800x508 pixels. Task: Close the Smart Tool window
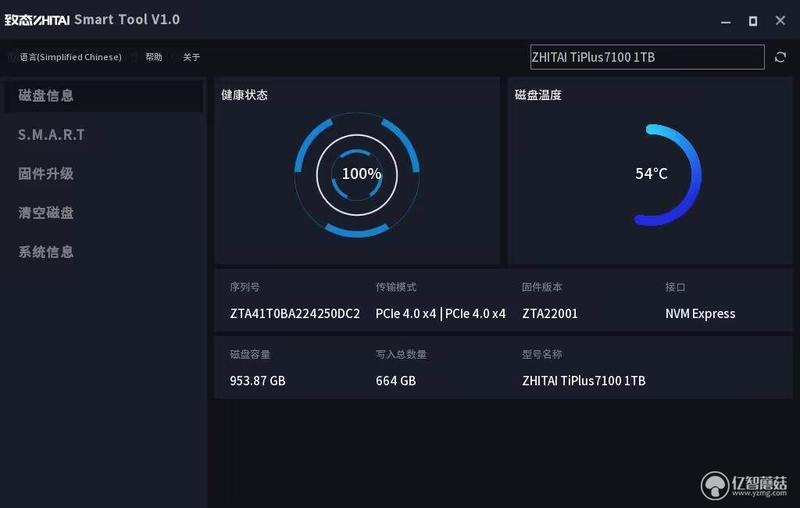click(780, 20)
